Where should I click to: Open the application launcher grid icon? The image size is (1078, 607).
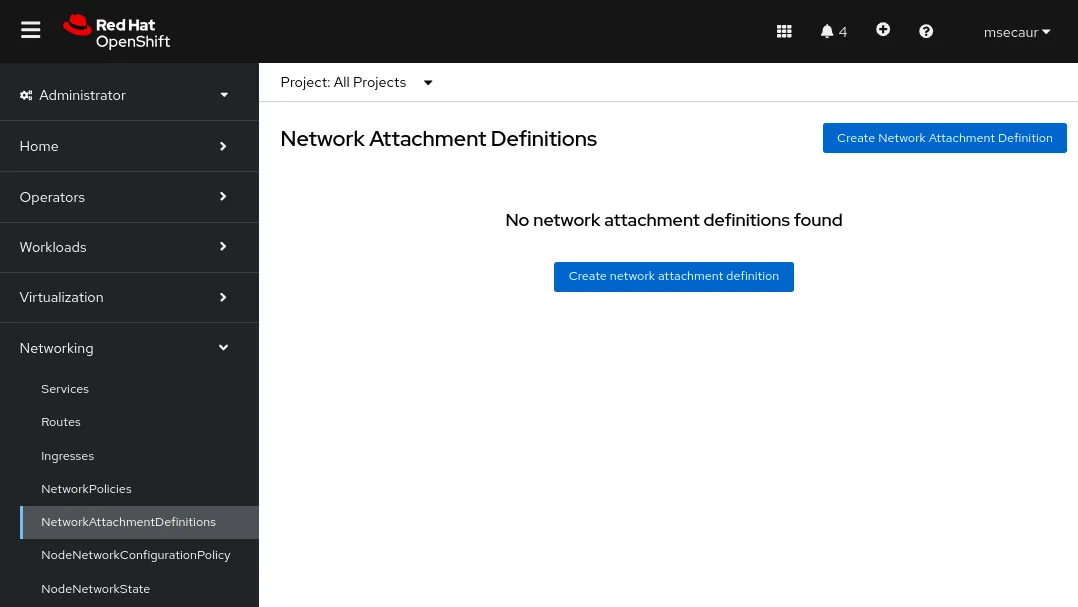coord(784,32)
